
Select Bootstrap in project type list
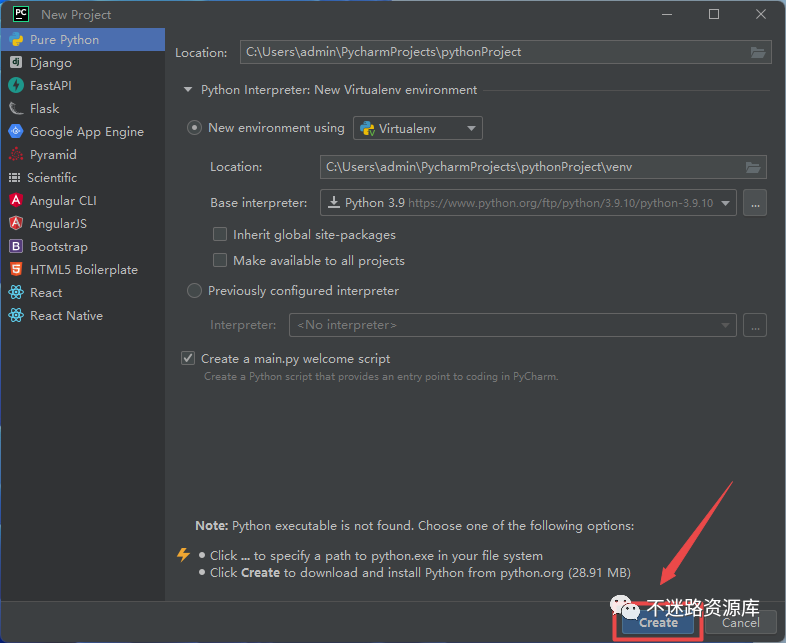[x=58, y=247]
